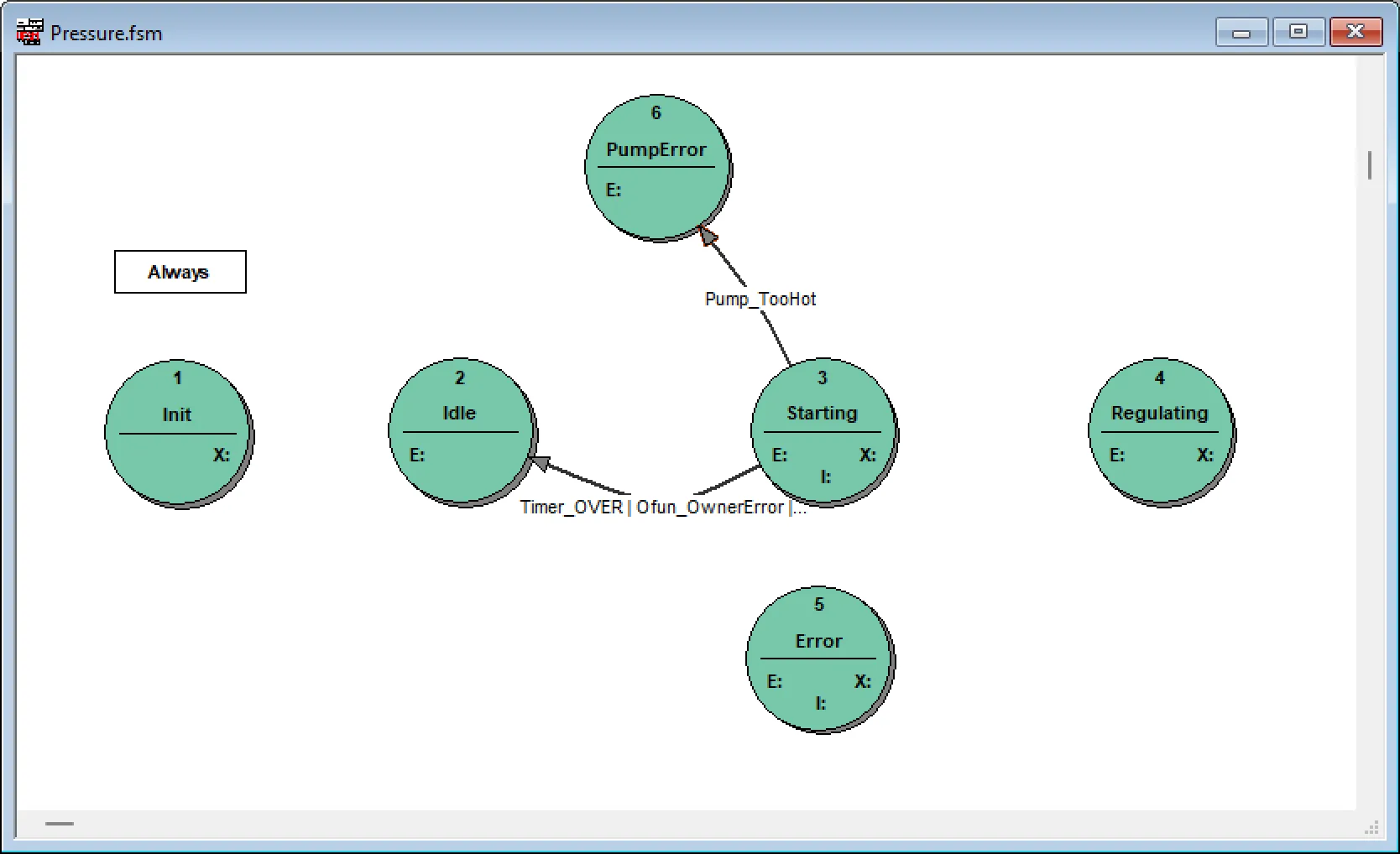Click the horizontal scrollbar at the bottom

58,825
